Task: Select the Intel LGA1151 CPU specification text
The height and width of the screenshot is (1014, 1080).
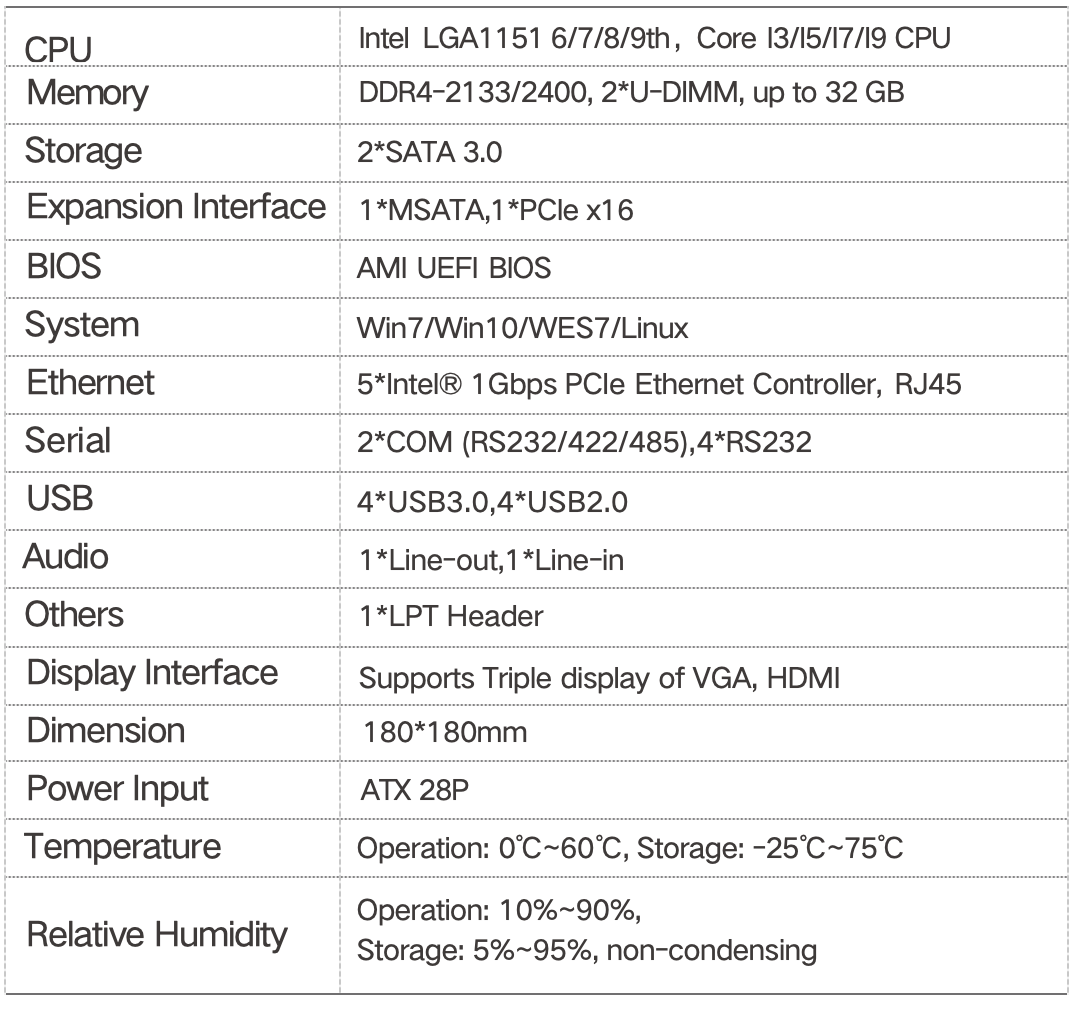Action: click(x=654, y=39)
